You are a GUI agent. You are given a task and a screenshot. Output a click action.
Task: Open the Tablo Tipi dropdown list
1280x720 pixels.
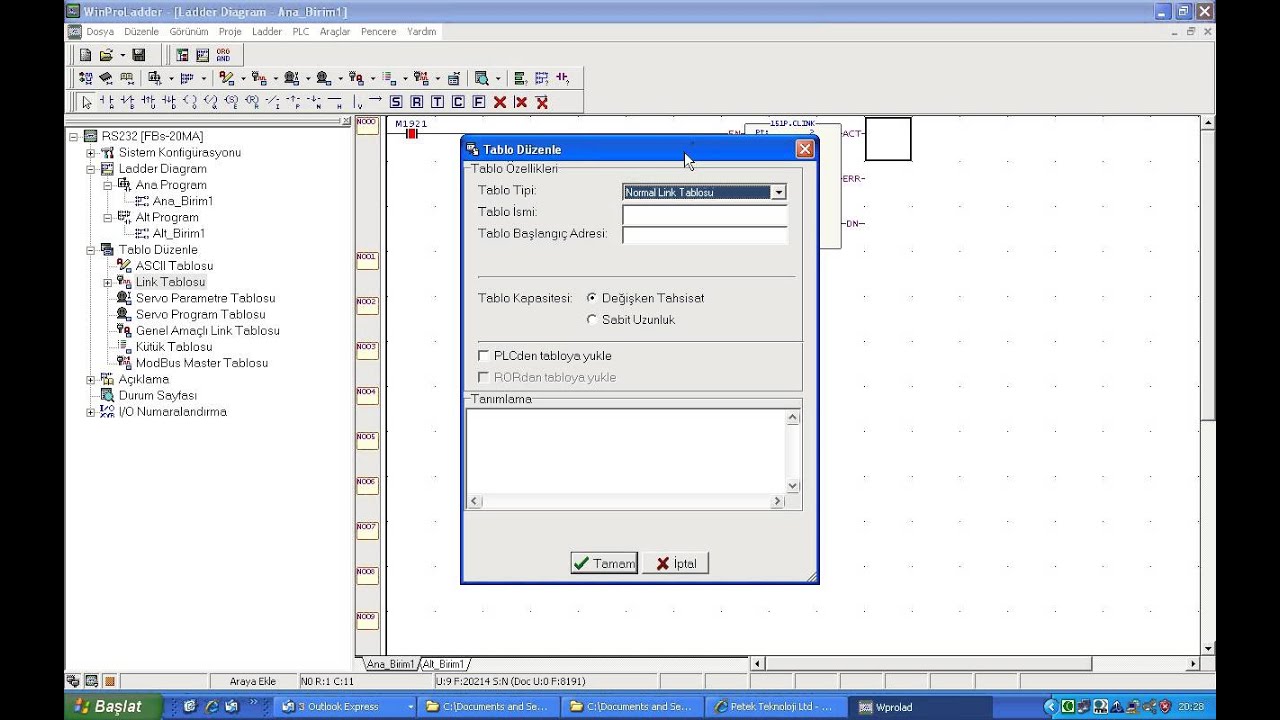pos(778,192)
